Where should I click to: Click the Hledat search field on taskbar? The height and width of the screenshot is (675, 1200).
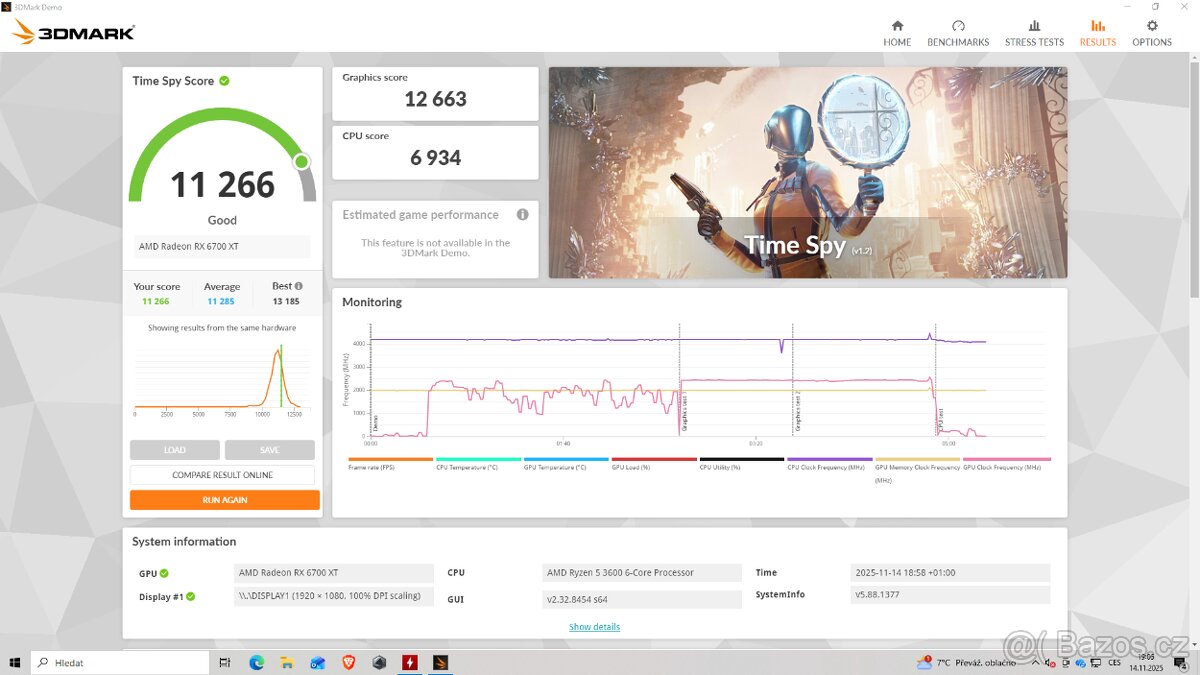[x=120, y=662]
